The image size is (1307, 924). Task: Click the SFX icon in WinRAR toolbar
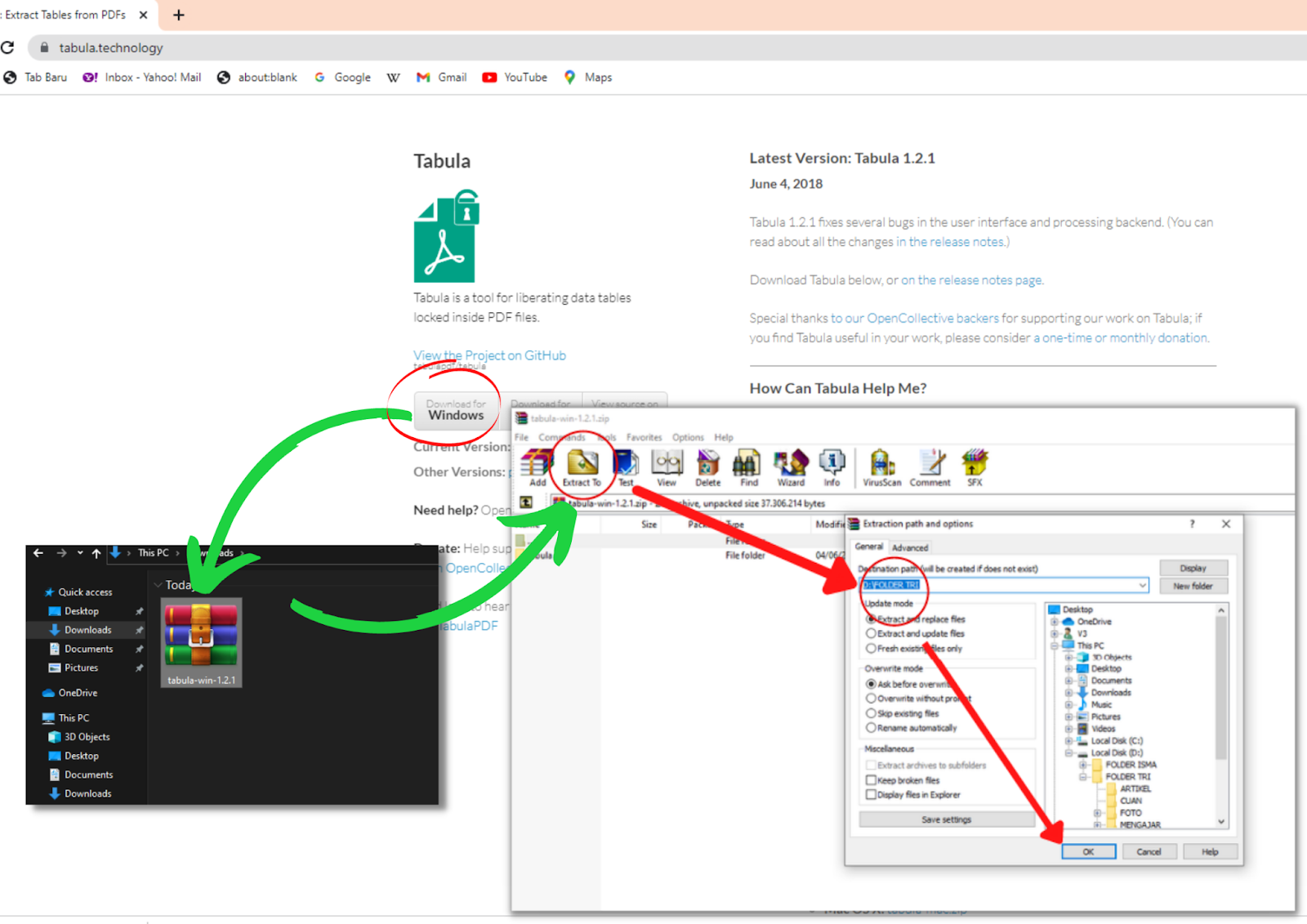975,467
